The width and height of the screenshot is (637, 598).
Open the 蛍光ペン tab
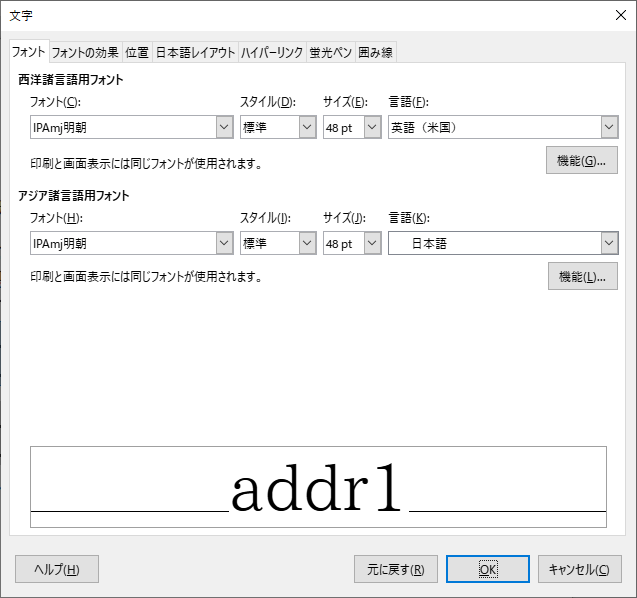(330, 52)
